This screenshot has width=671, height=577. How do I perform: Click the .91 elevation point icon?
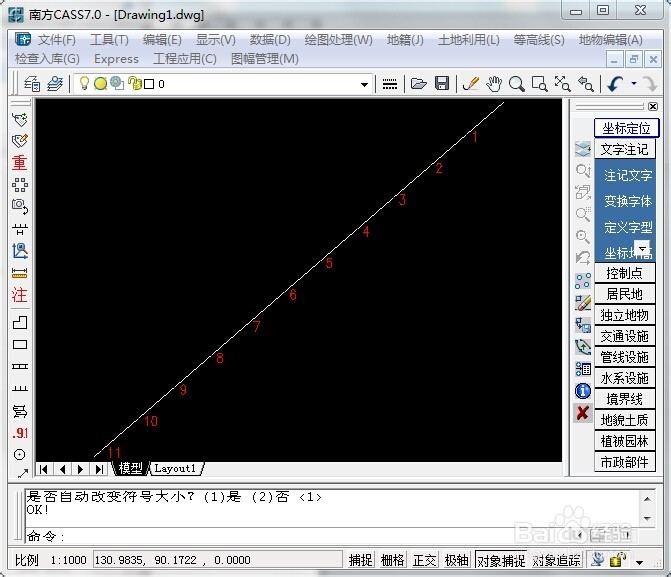coord(20,433)
